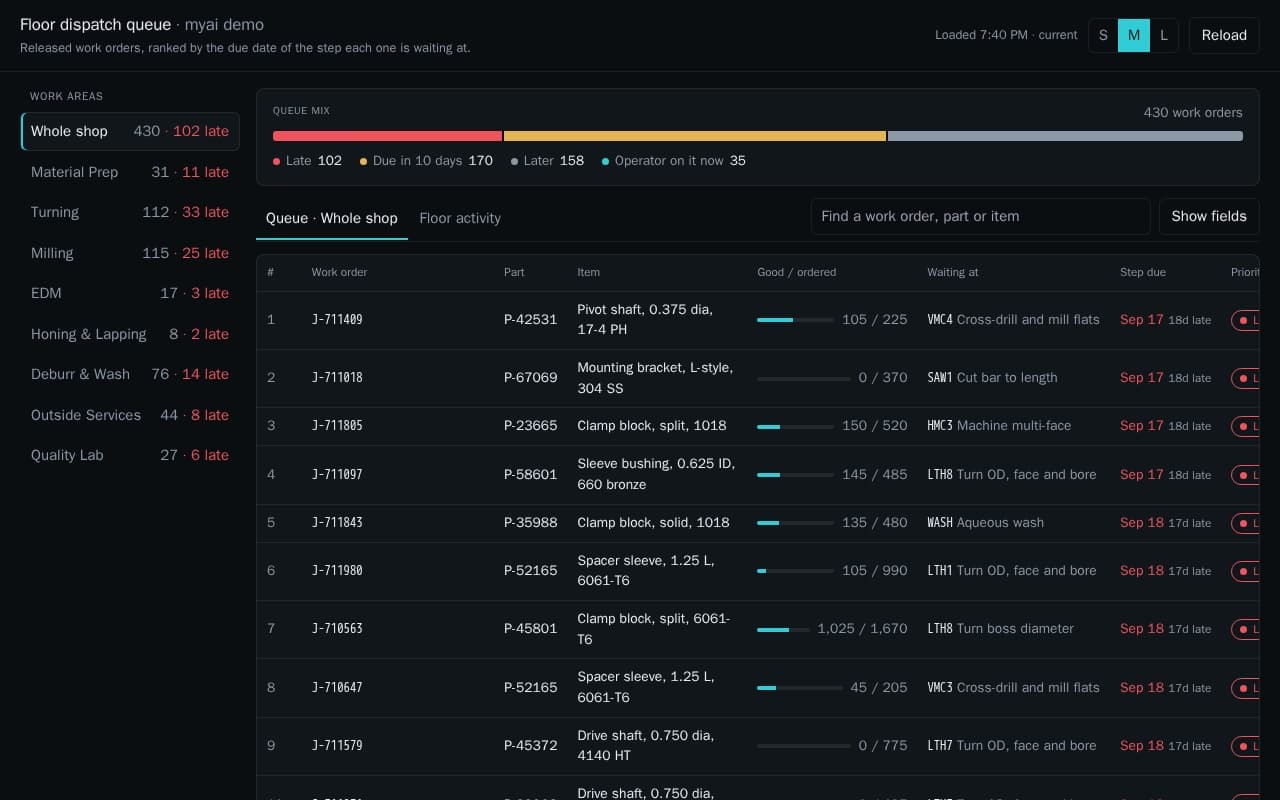Click the red Late segment of queue mix bar
Screen dimensions: 1280x800
coord(387,136)
